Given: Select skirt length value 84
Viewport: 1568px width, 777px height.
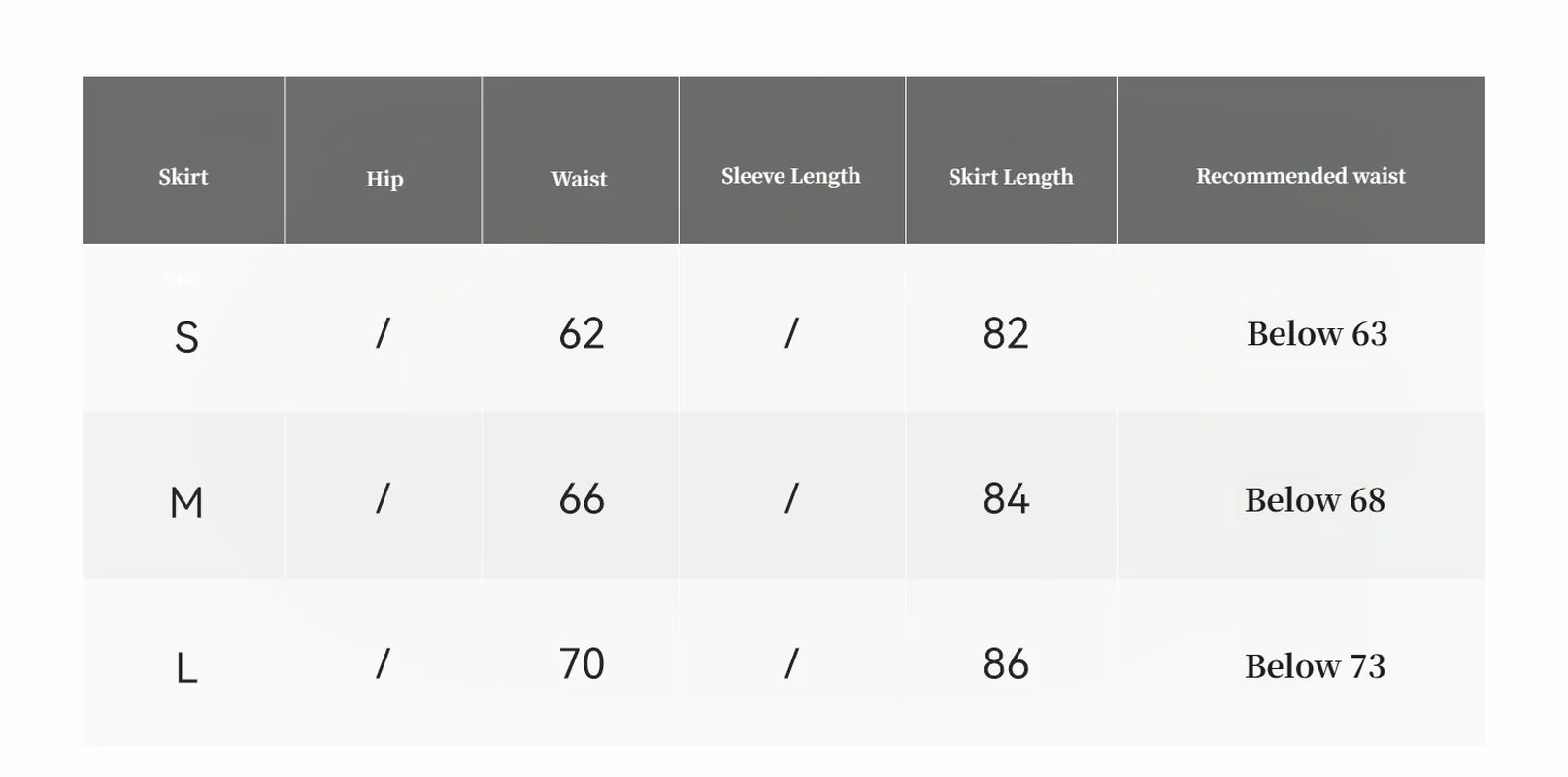Looking at the screenshot, I should pos(1005,499).
